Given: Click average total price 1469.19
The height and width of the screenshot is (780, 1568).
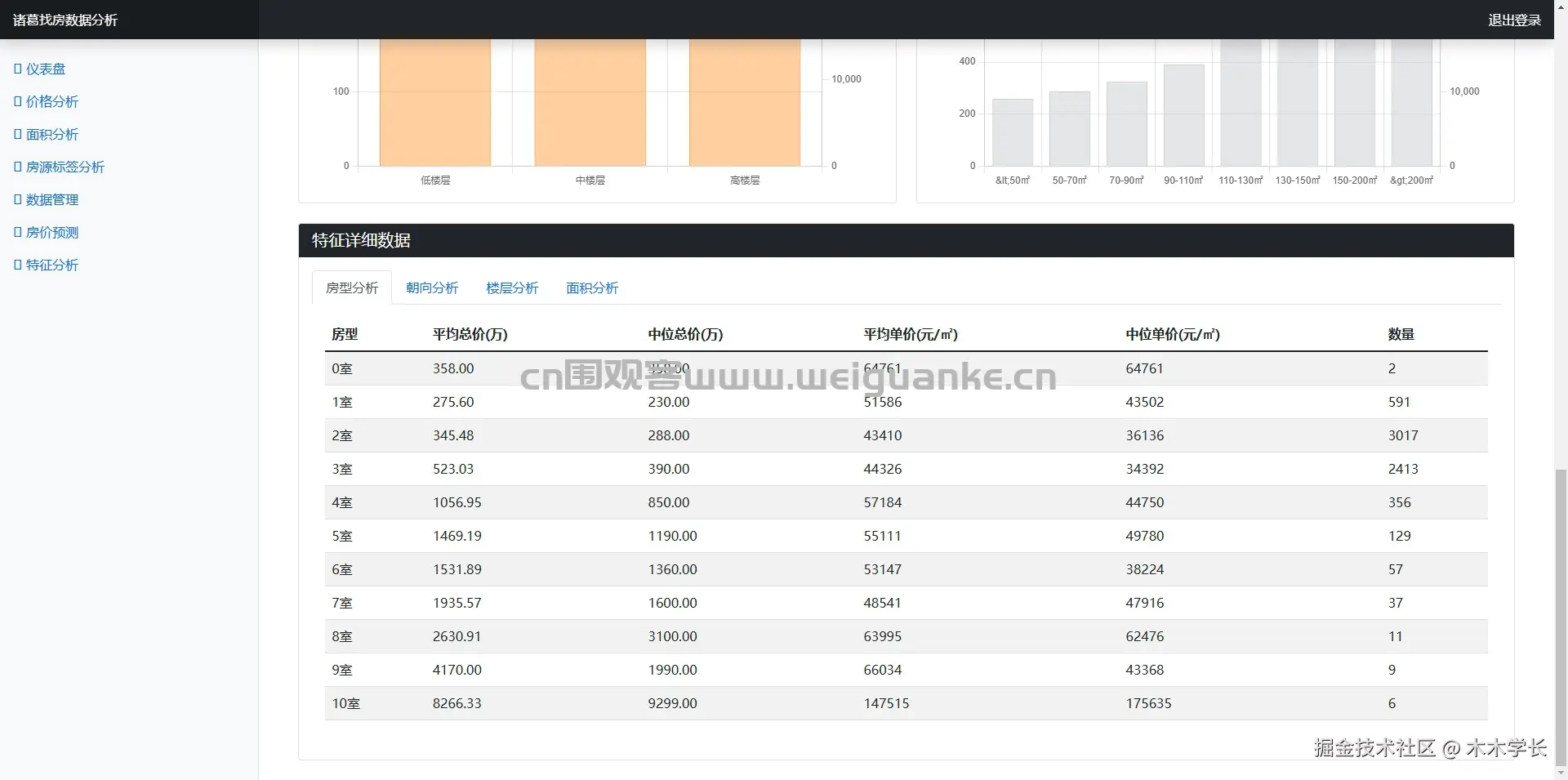Looking at the screenshot, I should click(457, 536).
